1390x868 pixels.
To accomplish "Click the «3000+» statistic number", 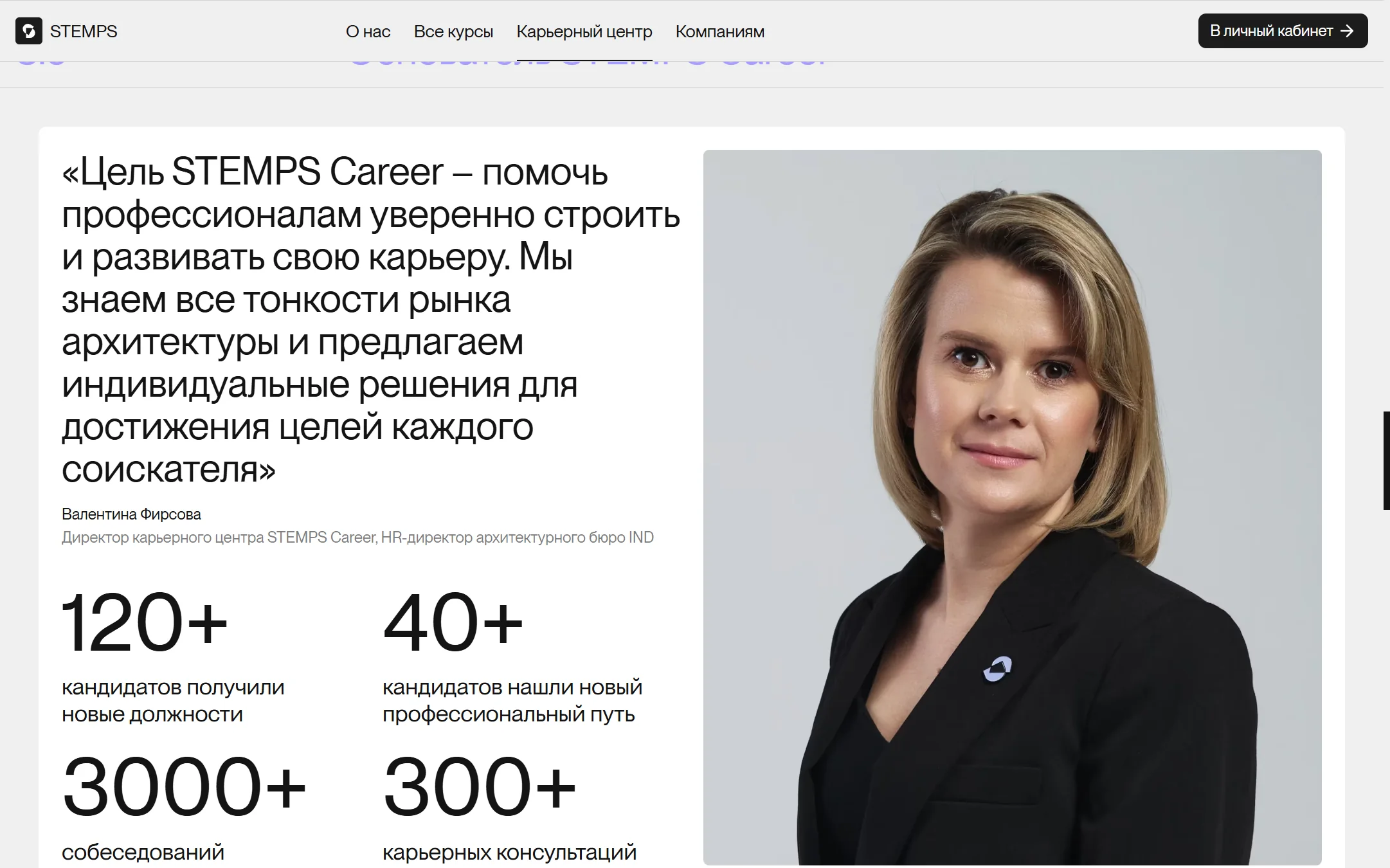I will tap(184, 787).
